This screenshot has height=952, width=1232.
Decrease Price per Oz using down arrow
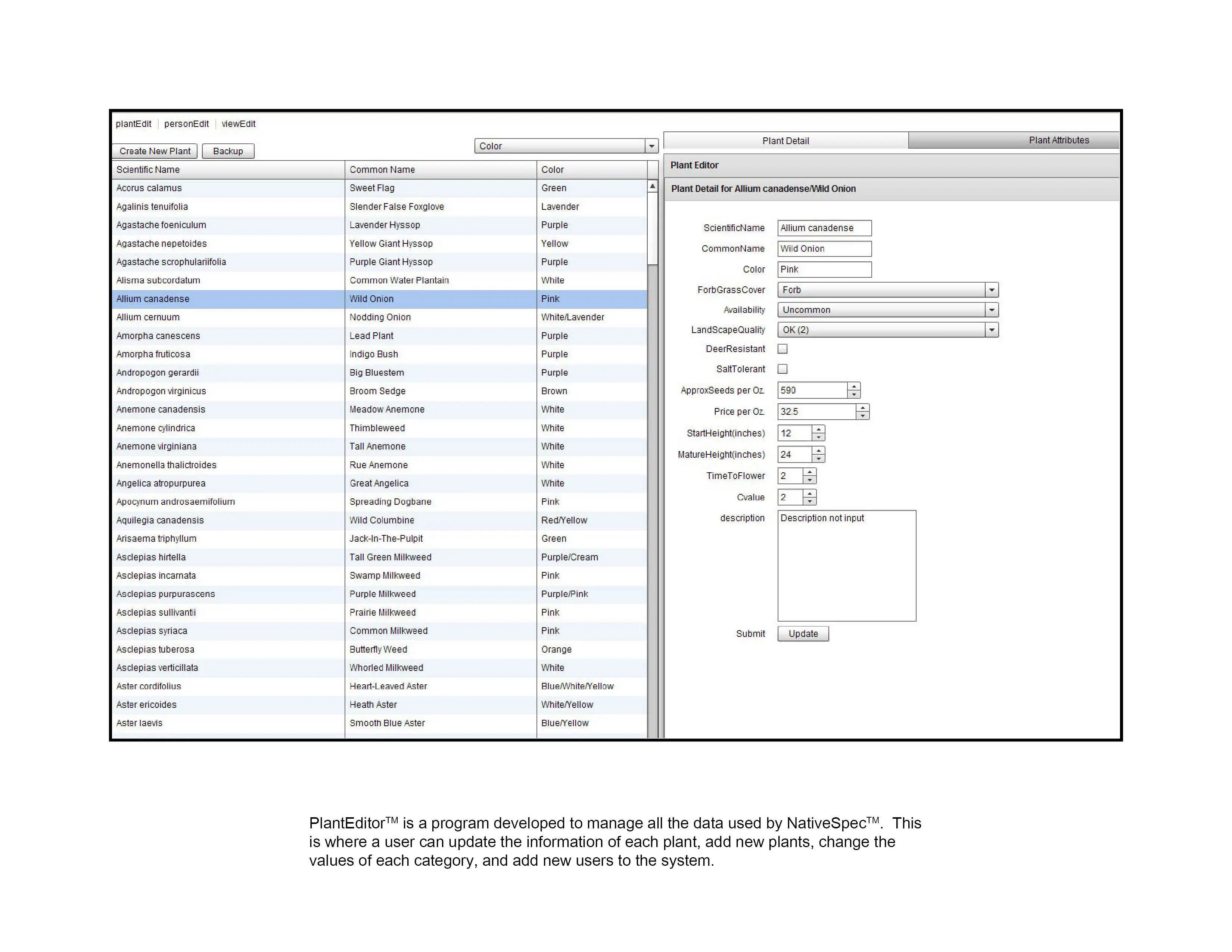coord(862,416)
